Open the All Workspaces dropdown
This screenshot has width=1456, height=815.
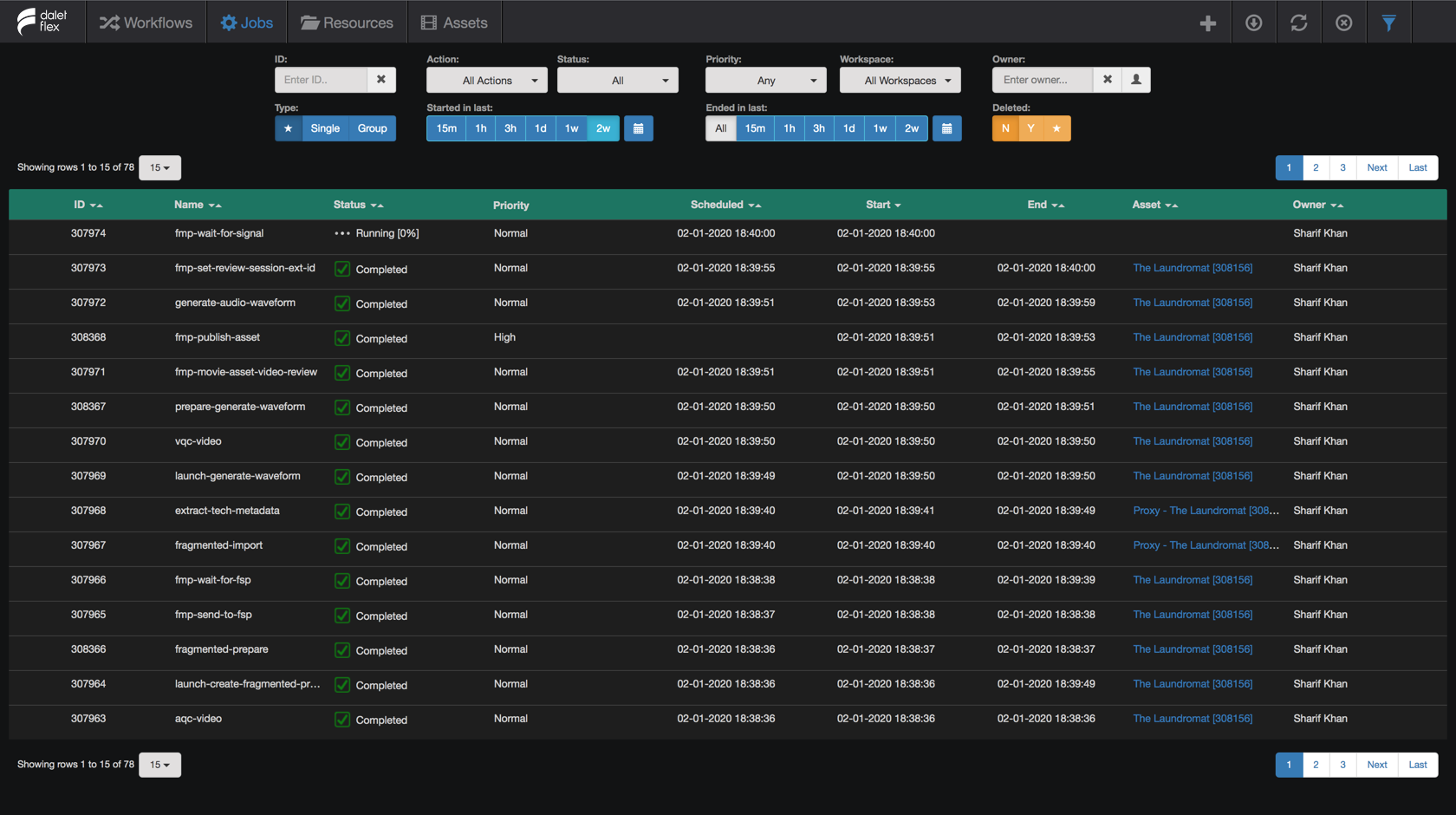(x=900, y=81)
